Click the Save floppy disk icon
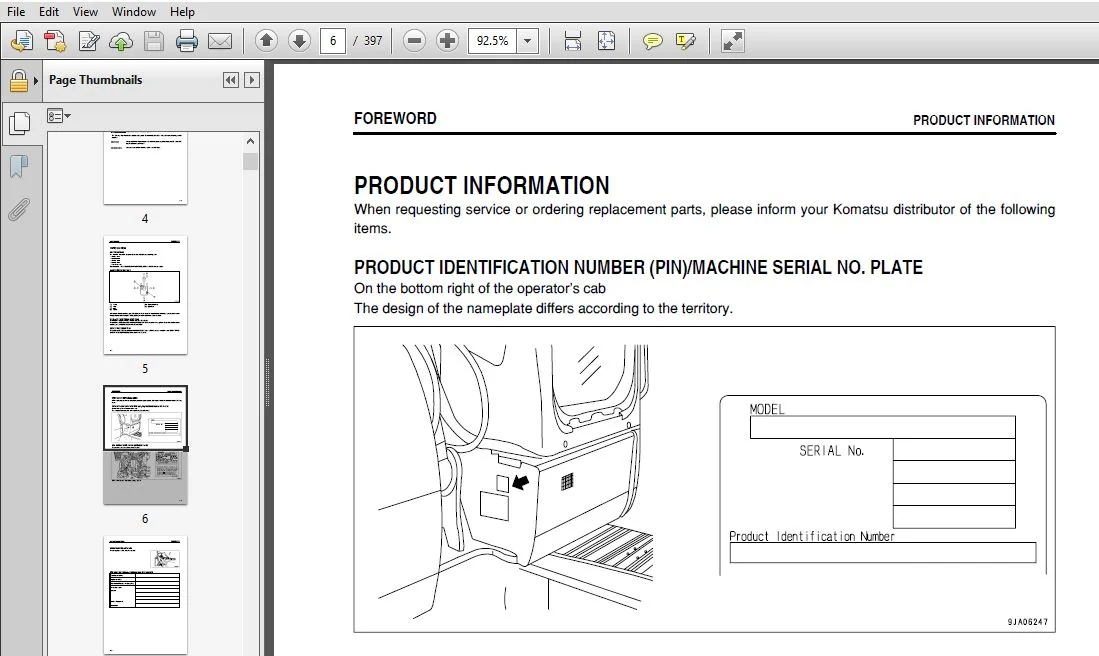This screenshot has width=1099, height=656. [153, 41]
